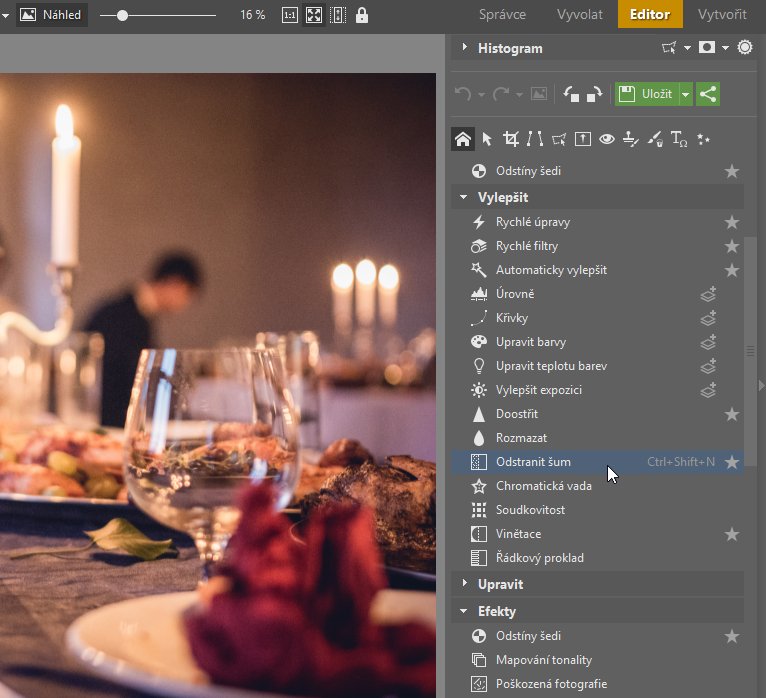This screenshot has width=766, height=698.
Task: Open the selection tools group
Action: 559,140
